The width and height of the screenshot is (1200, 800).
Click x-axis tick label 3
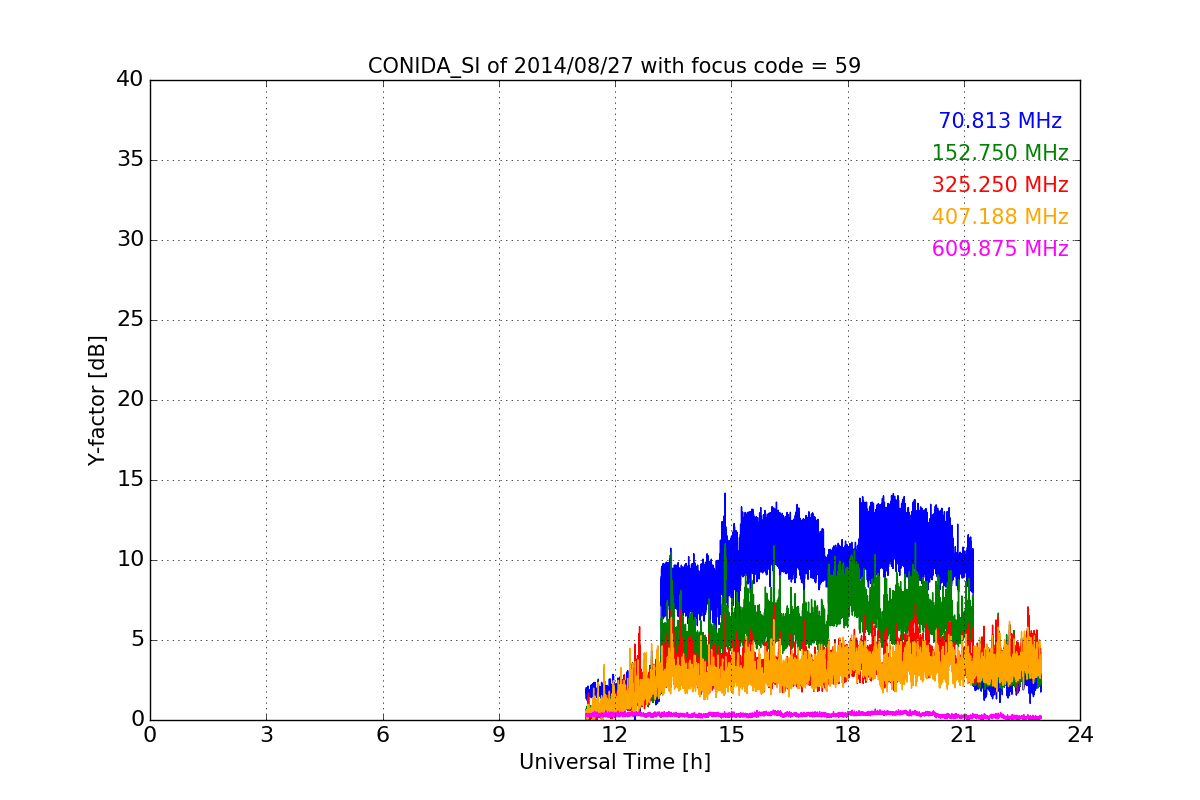[x=266, y=735]
